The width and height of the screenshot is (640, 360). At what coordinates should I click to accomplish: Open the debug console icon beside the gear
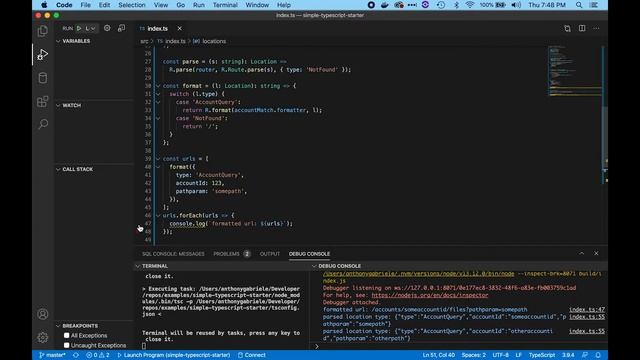click(121, 28)
